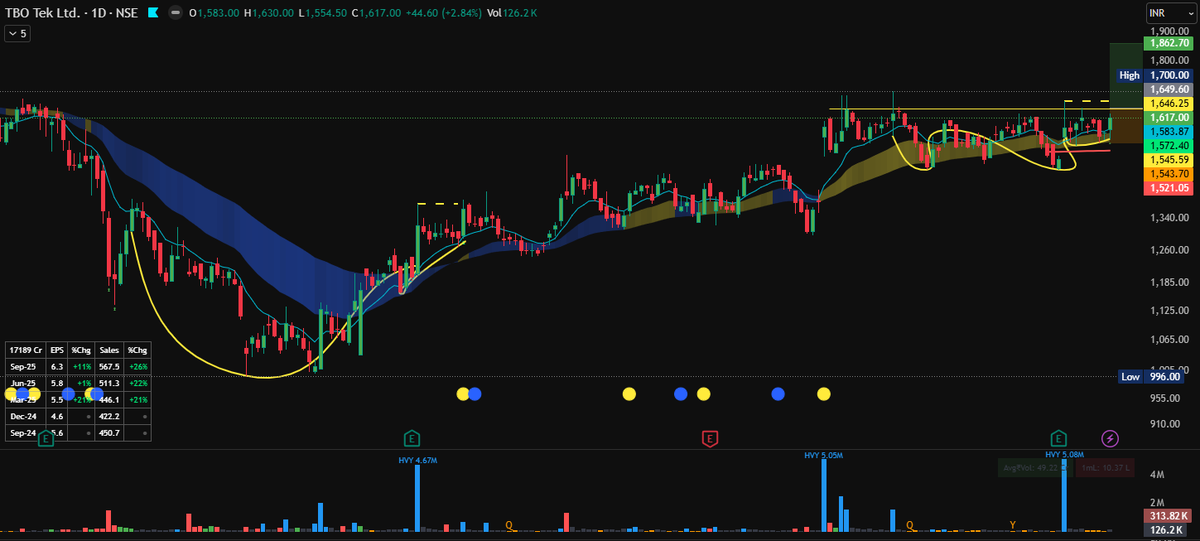Click the last yellow dot before the price axis
Image resolution: width=1200 pixels, height=541 pixels.
(824, 394)
